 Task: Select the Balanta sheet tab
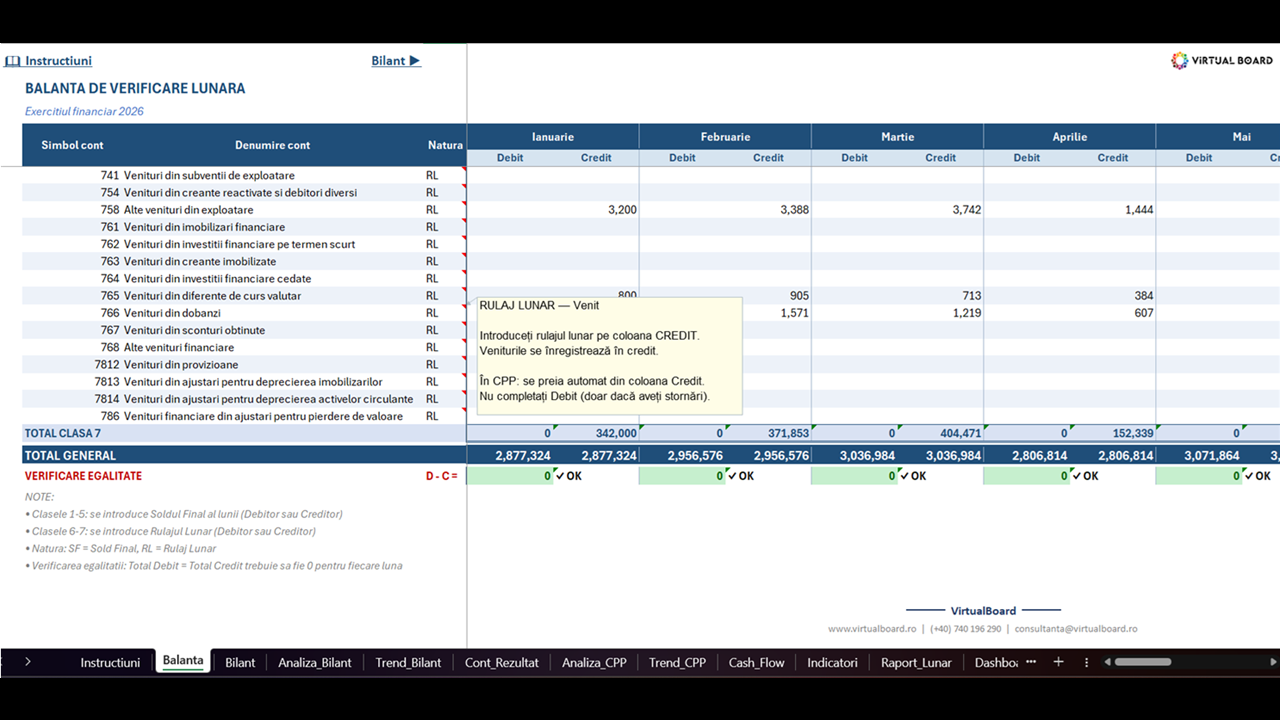click(183, 661)
